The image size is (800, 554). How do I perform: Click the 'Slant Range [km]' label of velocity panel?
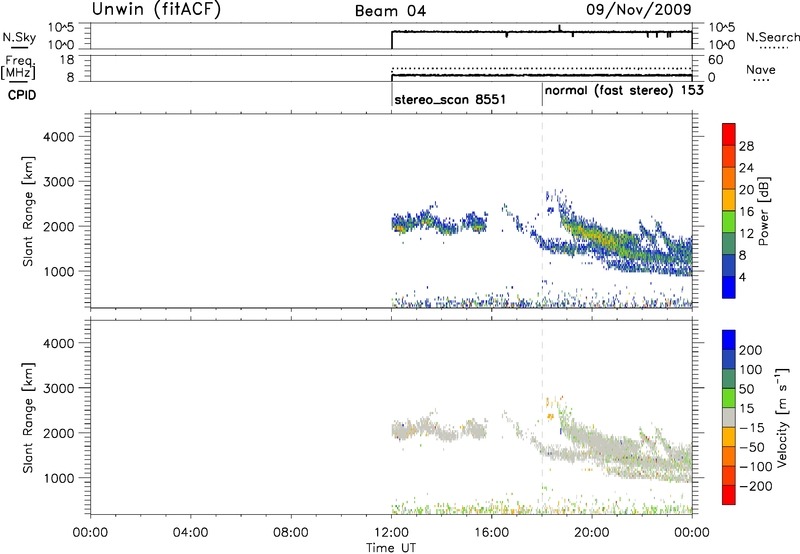tap(28, 418)
